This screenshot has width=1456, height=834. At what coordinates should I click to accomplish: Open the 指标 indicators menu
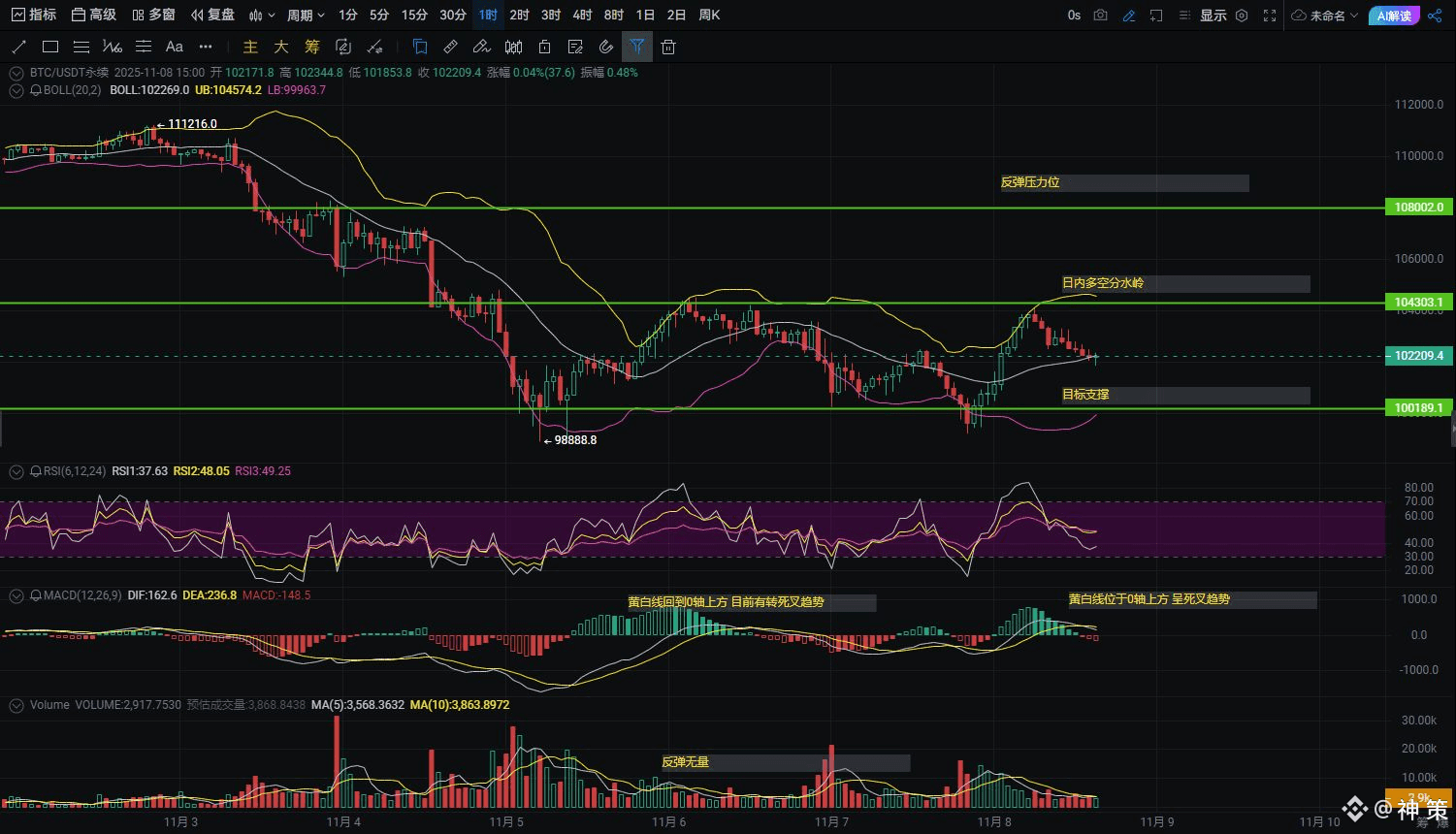click(x=33, y=16)
